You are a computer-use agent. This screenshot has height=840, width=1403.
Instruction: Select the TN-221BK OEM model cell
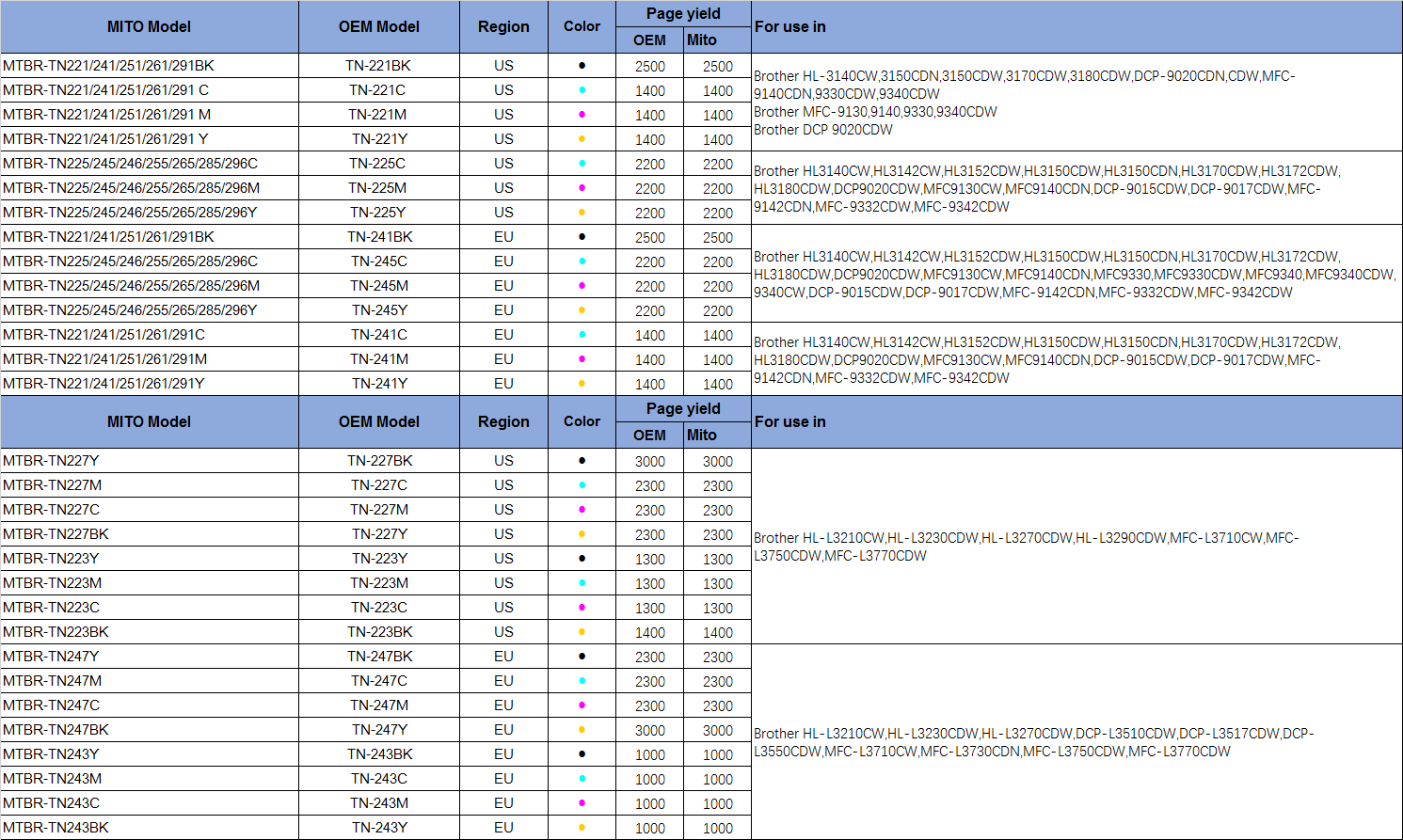click(x=378, y=66)
